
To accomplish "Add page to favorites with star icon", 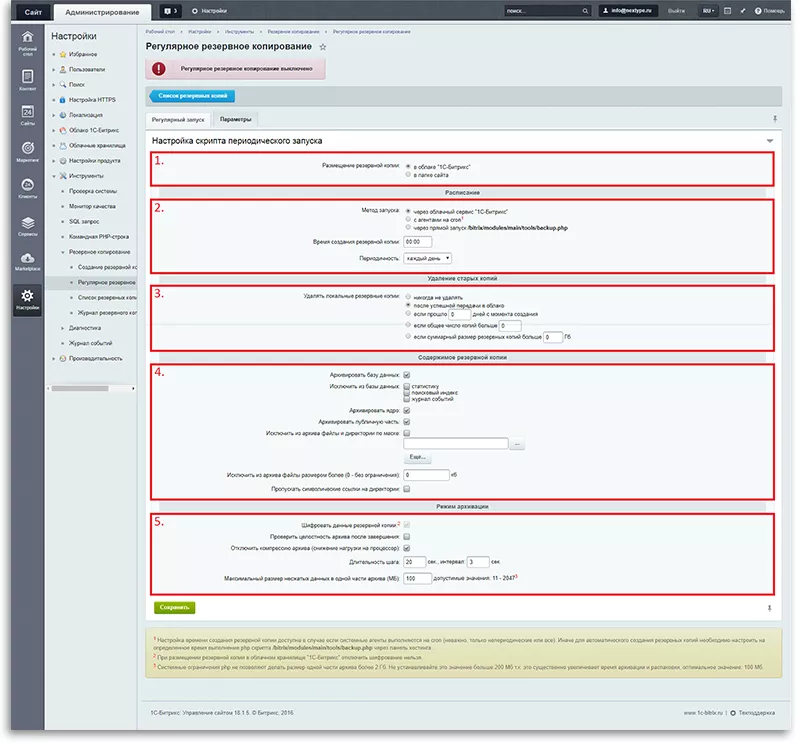I will [x=323, y=47].
